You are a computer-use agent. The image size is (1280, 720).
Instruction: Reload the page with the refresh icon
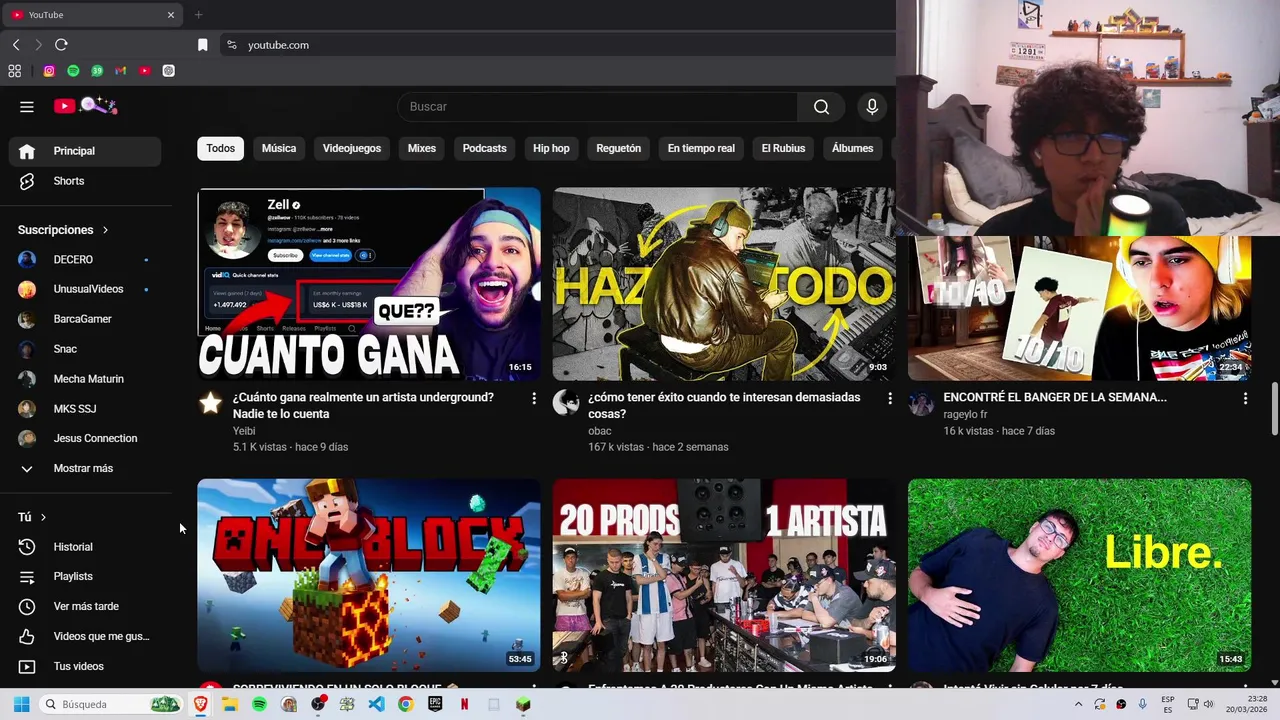(61, 45)
